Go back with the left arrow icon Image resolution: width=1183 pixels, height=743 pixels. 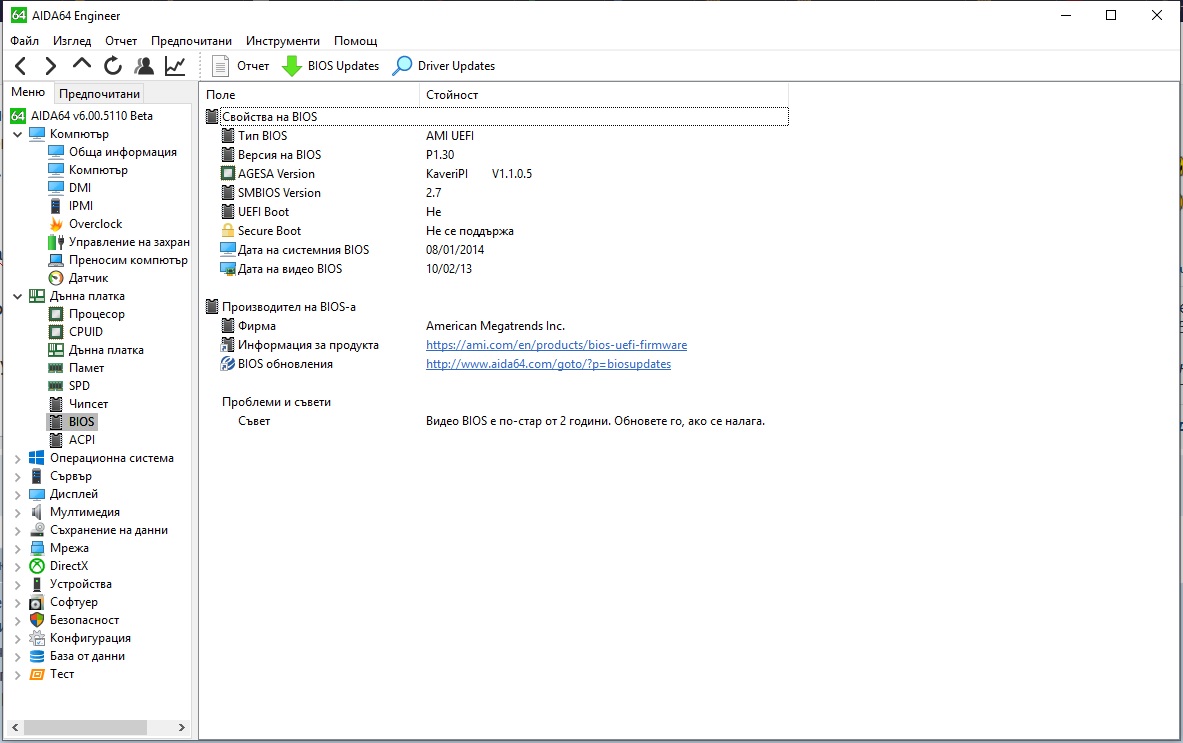tap(20, 66)
